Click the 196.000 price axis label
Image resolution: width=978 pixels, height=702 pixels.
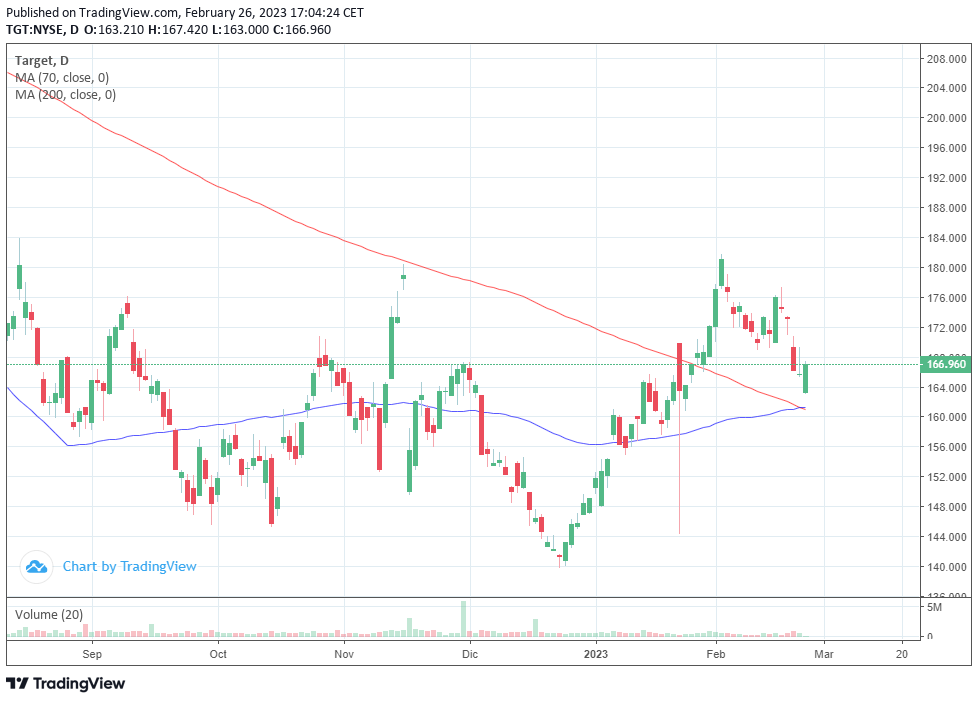946,148
